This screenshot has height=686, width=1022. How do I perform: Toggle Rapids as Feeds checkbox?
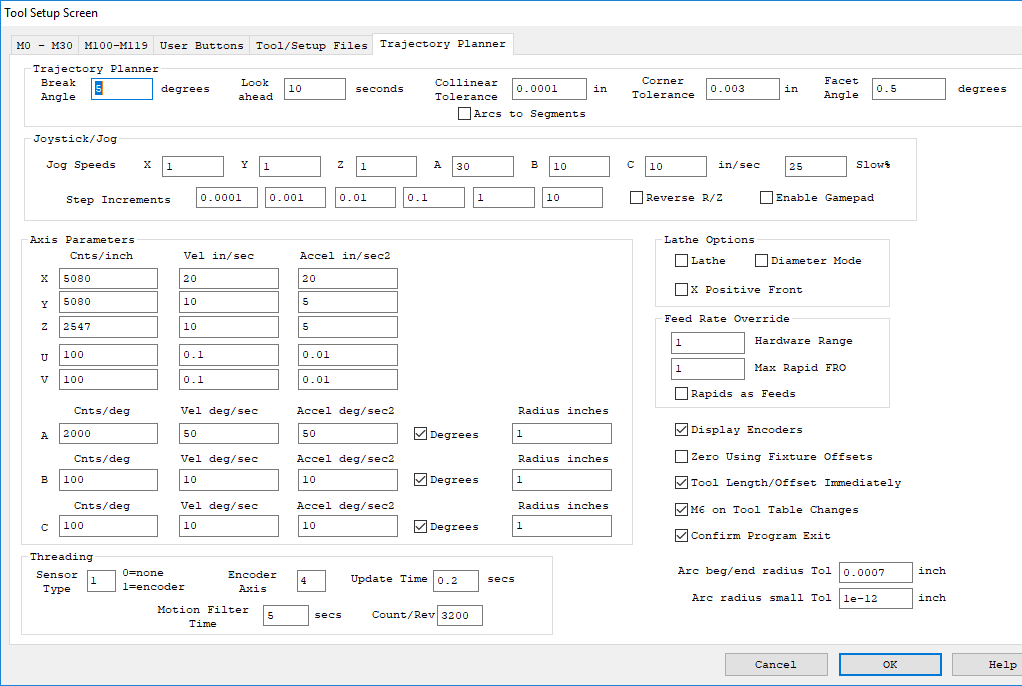click(x=681, y=394)
